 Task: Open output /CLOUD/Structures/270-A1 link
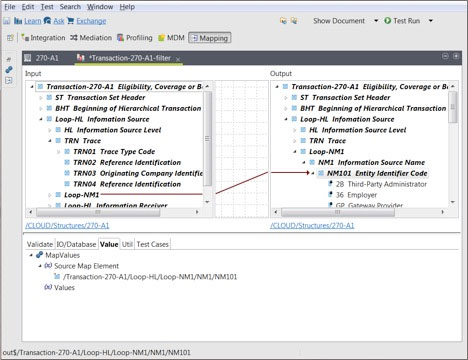(312, 226)
